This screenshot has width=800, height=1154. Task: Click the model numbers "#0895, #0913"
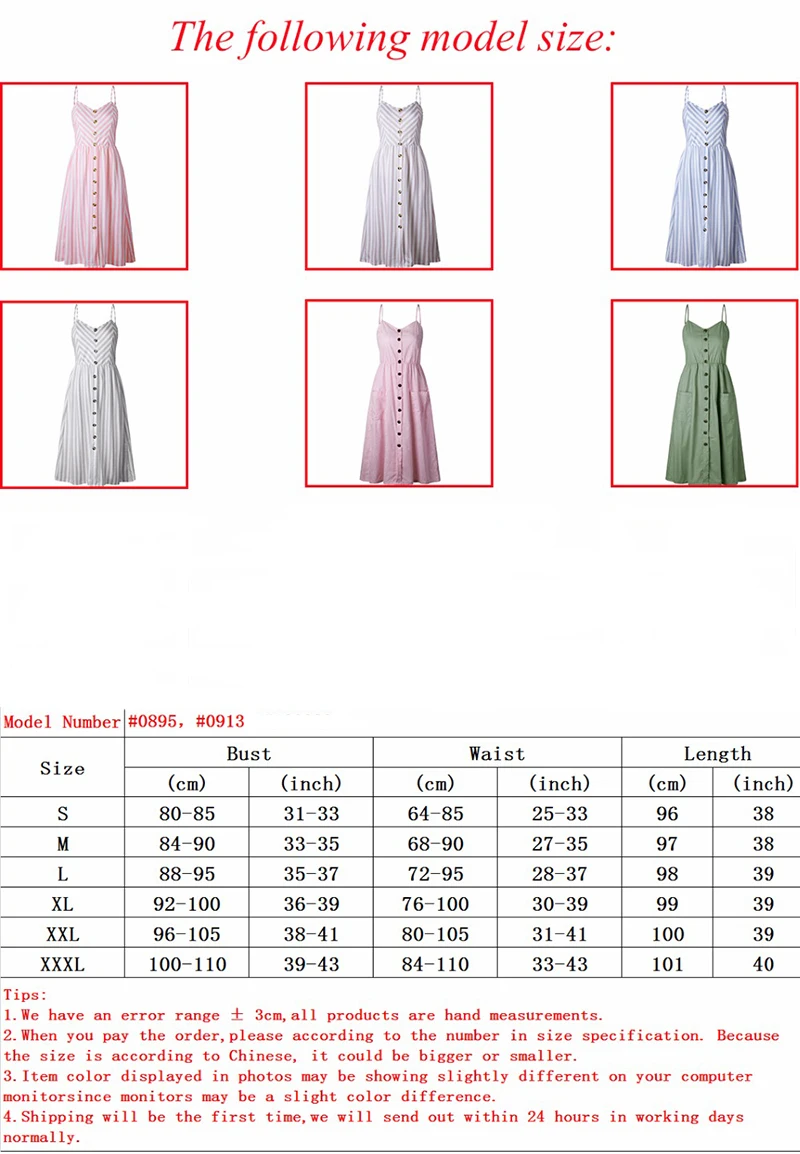[186, 721]
